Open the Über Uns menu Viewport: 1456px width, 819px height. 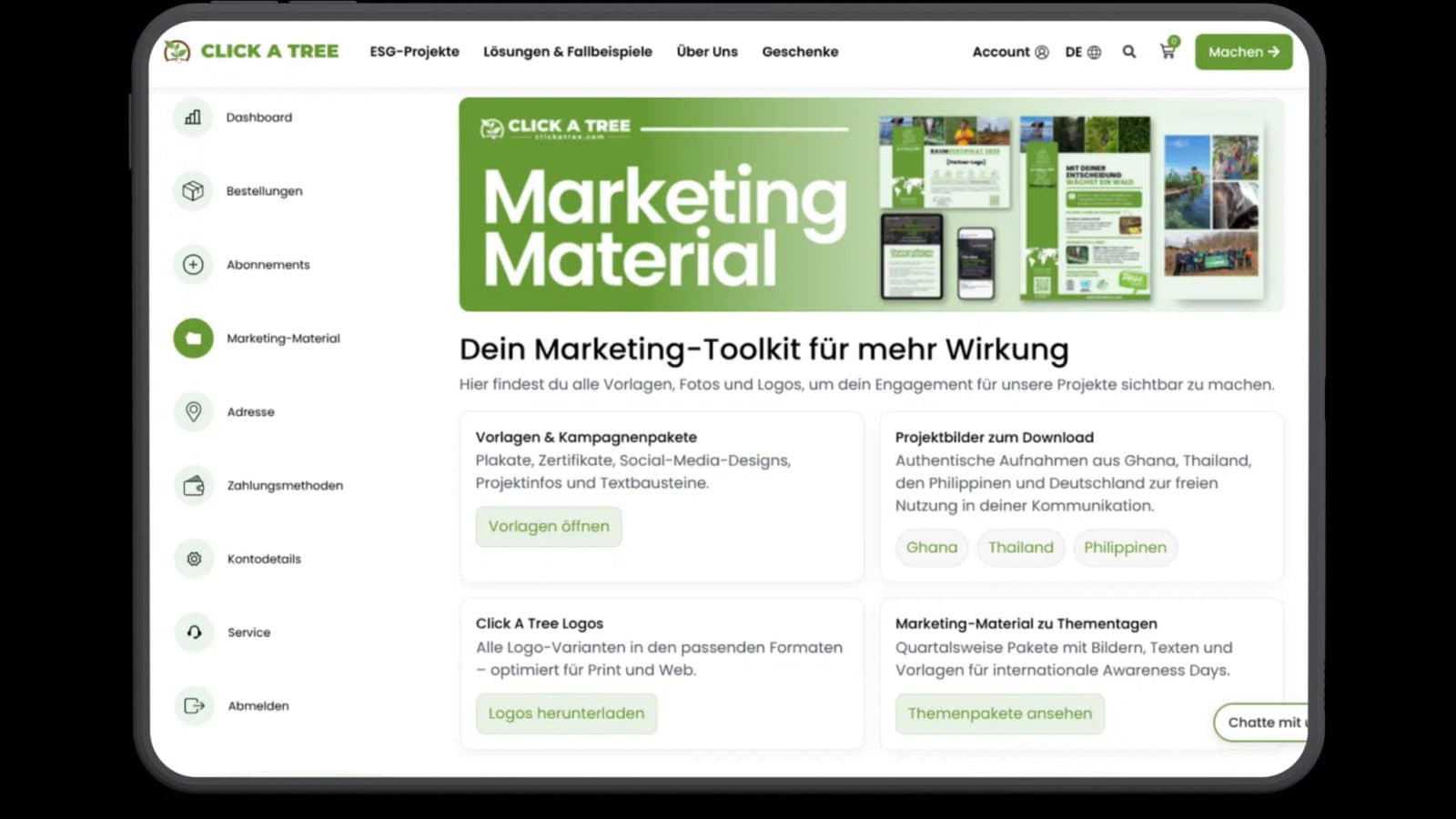[707, 52]
